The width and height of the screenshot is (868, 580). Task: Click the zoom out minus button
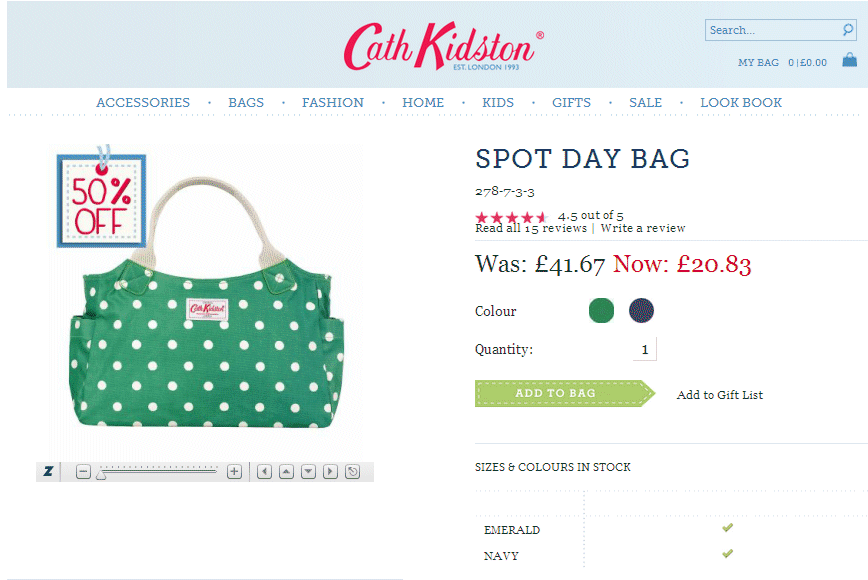[83, 472]
